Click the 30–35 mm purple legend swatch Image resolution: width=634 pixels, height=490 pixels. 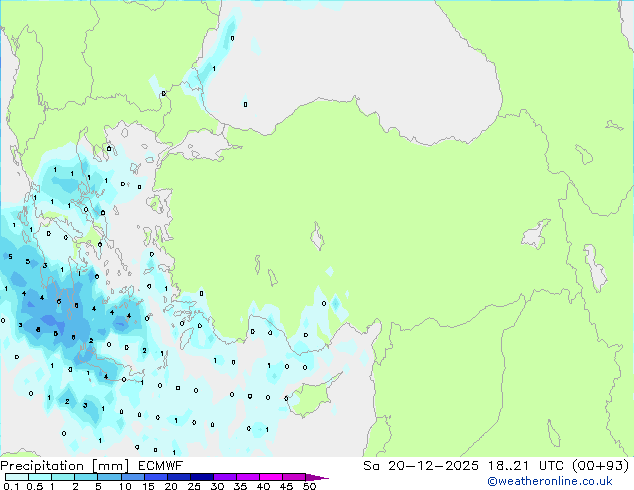click(x=225, y=477)
